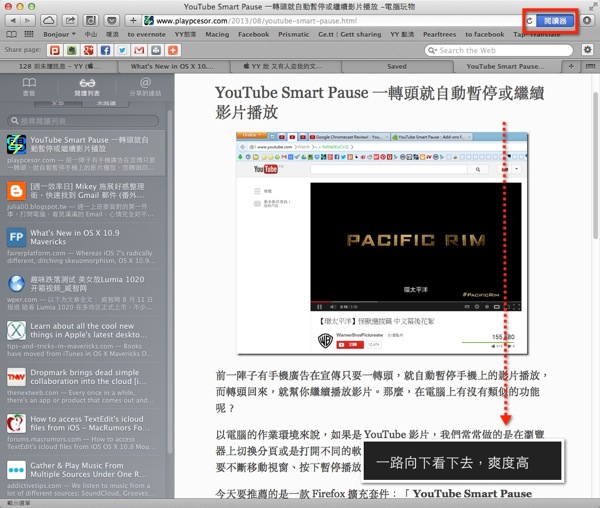This screenshot has height=508, width=600.
Task: Open 'Prismatic' bookmark in bookmarks bar
Action: pyautogui.click(x=293, y=34)
